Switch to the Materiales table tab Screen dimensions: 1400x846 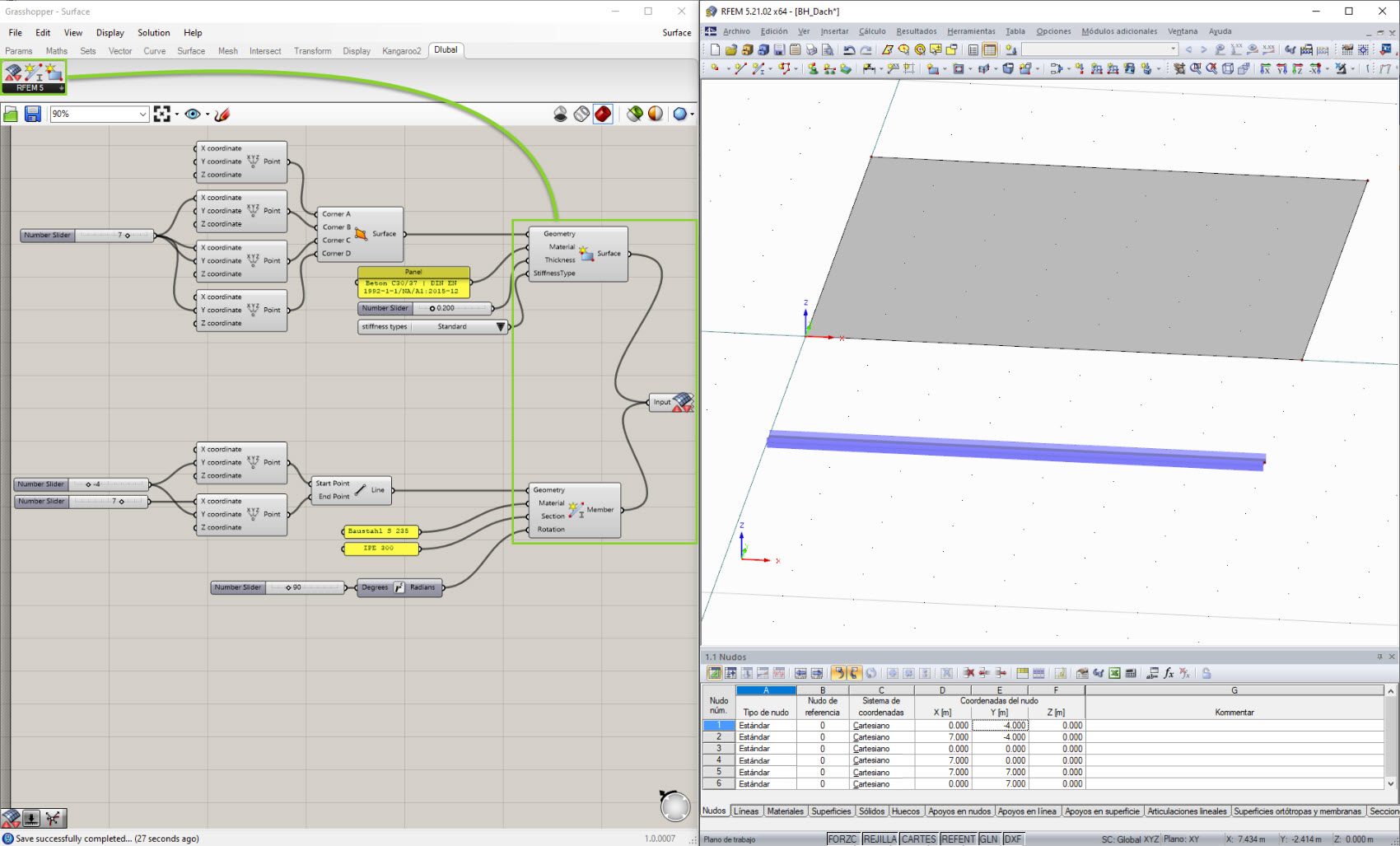point(785,811)
